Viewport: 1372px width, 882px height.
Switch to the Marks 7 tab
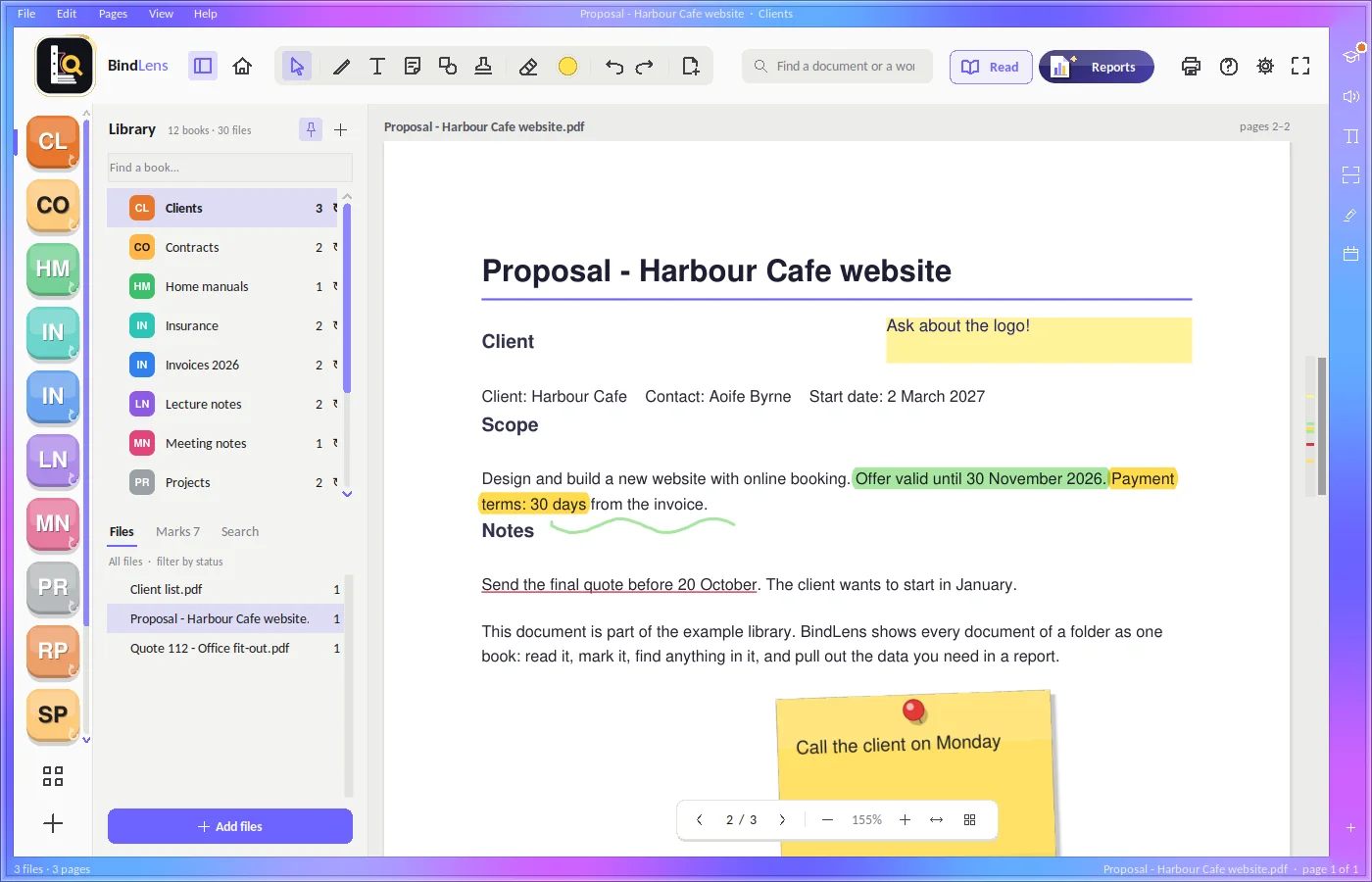177,531
